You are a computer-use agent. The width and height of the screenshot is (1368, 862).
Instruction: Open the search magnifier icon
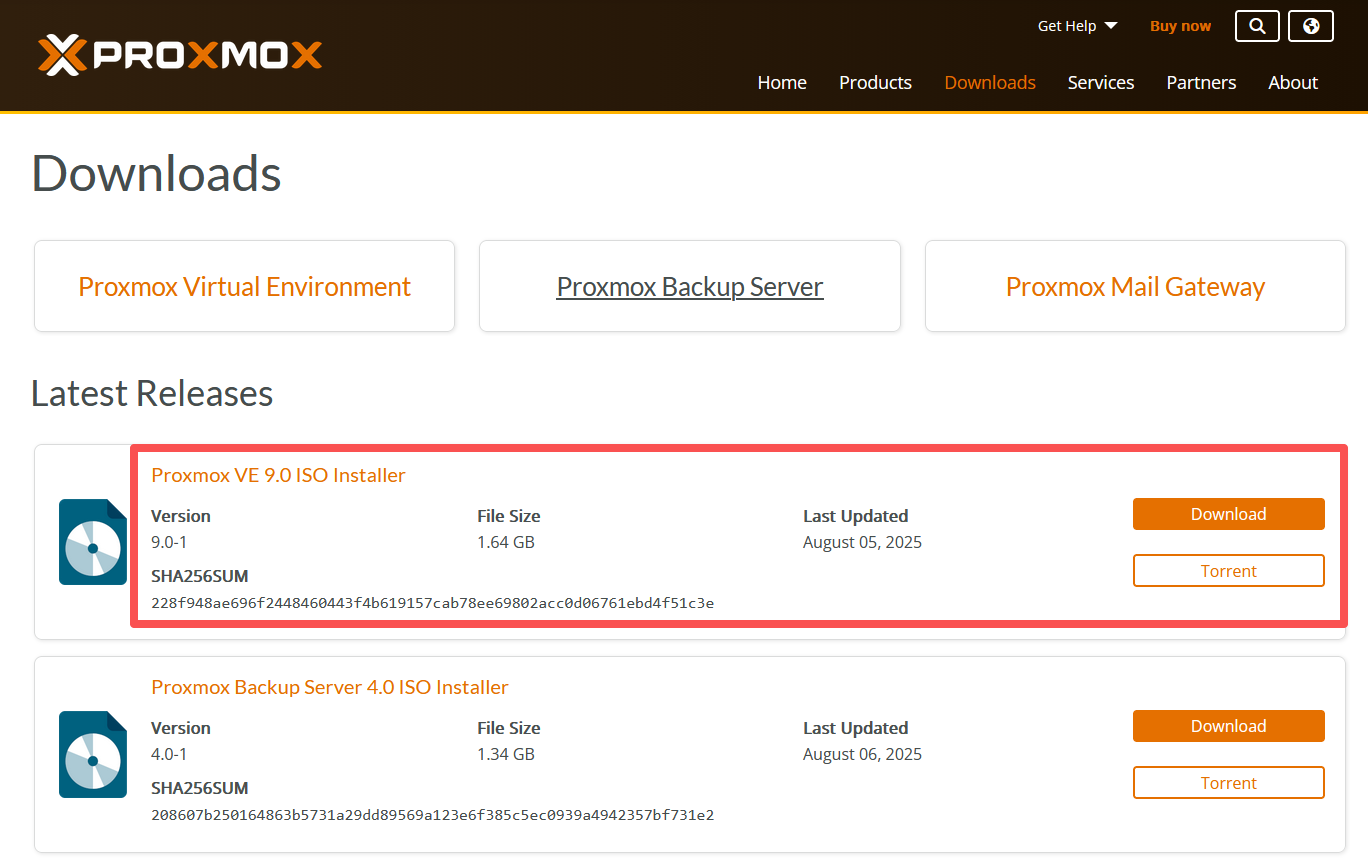1257,26
